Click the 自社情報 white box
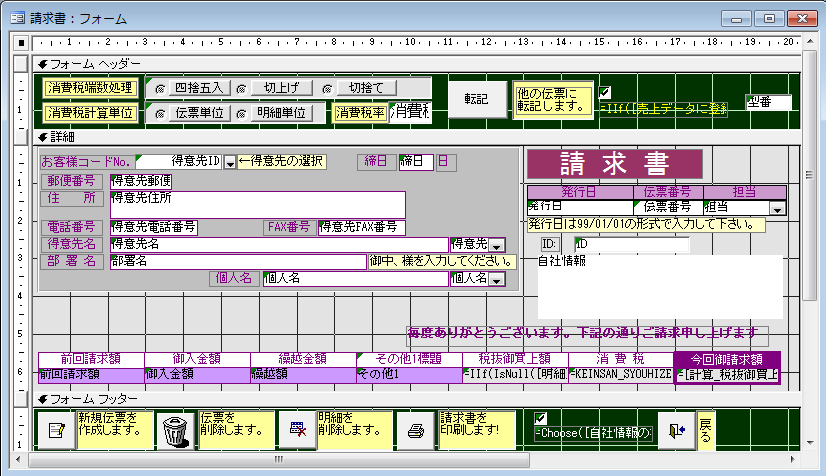826x476 pixels. tap(660, 286)
